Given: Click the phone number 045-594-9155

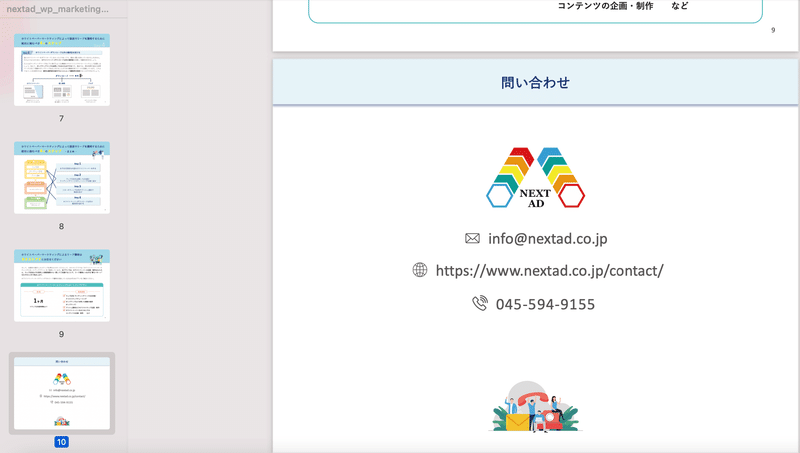Looking at the screenshot, I should pyautogui.click(x=545, y=305).
